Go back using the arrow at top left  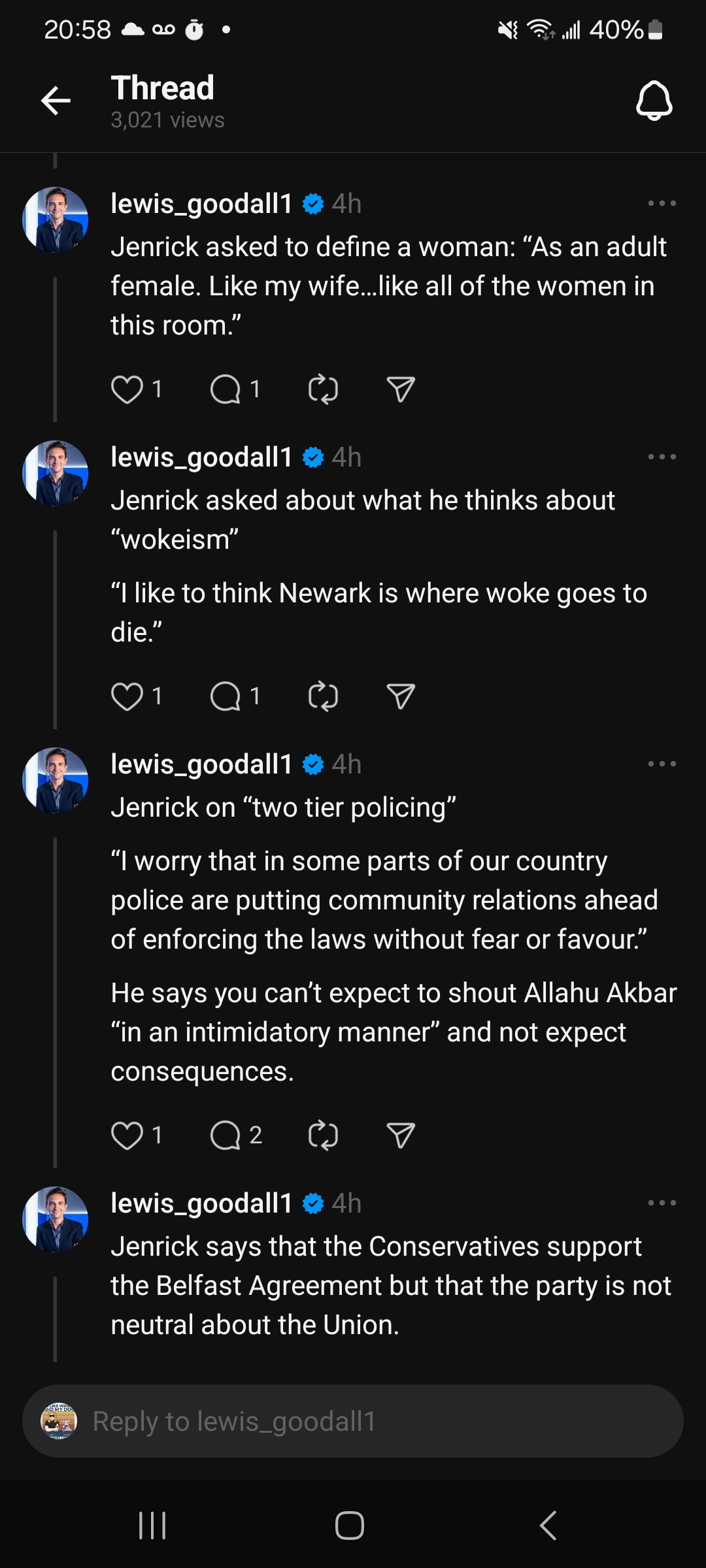click(x=56, y=100)
